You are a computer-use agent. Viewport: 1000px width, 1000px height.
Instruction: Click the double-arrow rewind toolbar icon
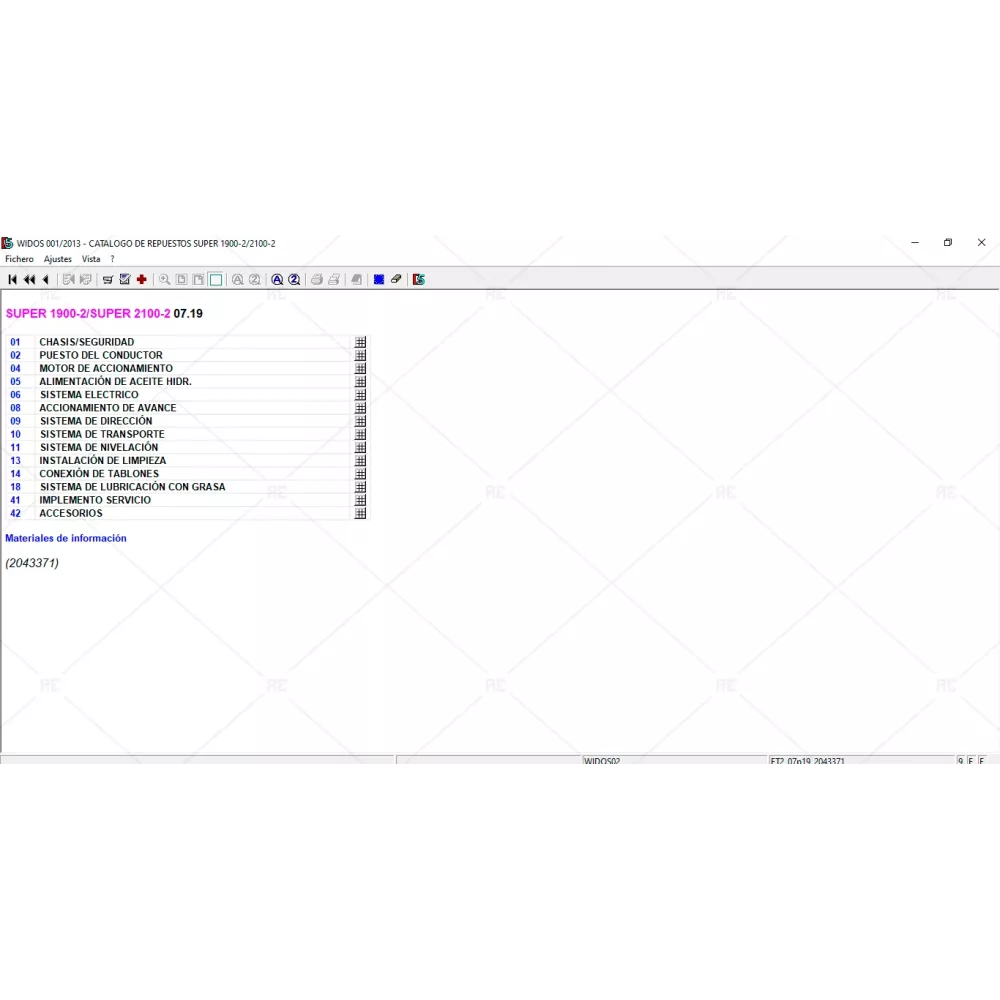tap(29, 280)
